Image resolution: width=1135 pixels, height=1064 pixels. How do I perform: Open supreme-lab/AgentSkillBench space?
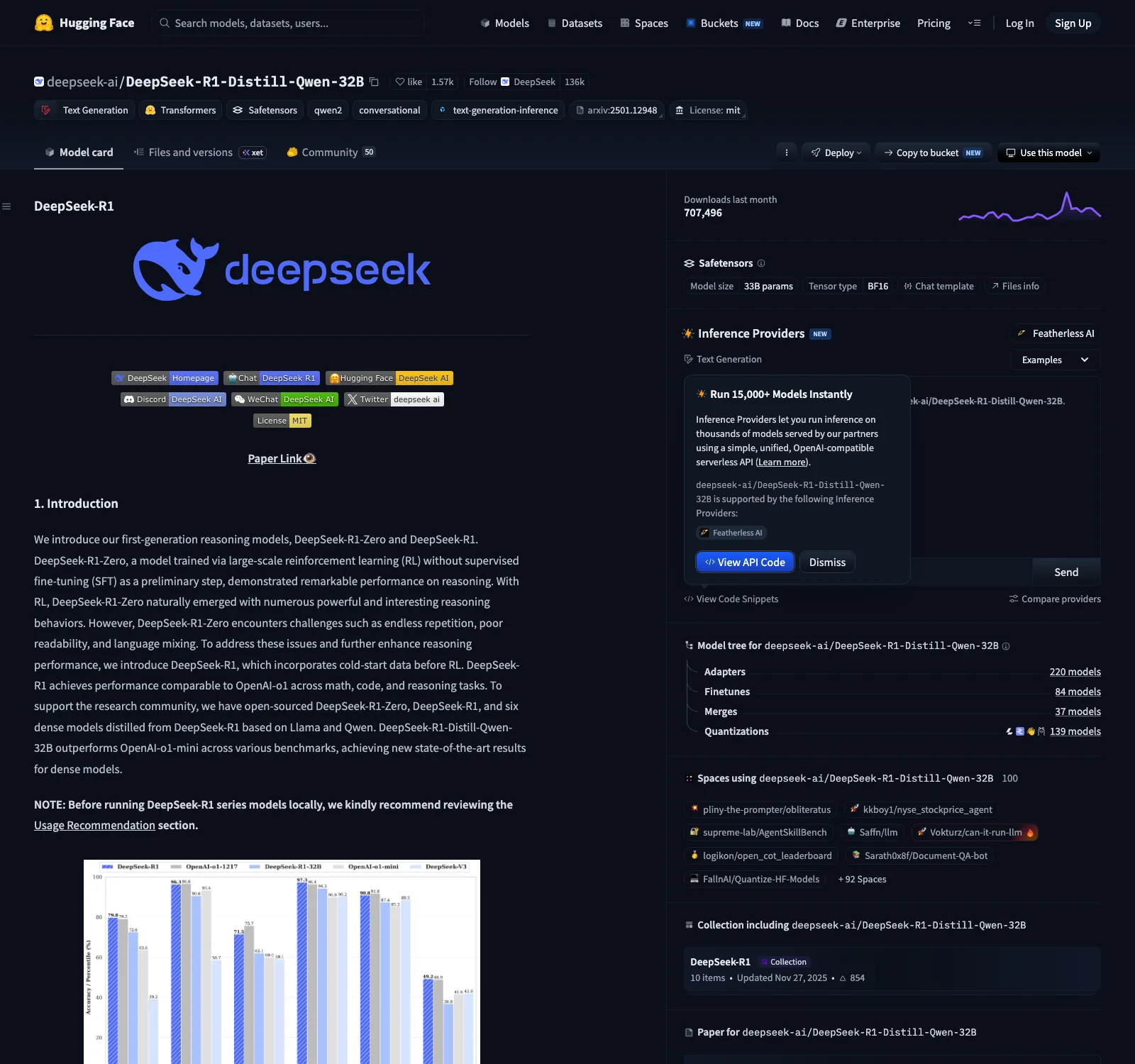click(x=758, y=832)
